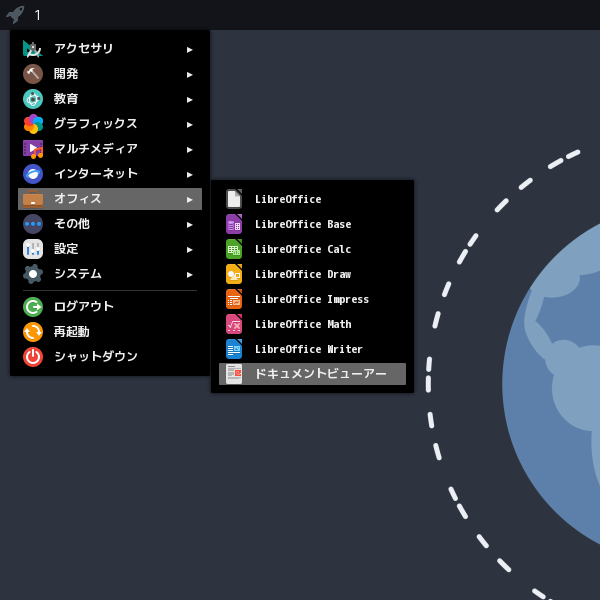
Task: Click the アクセサリ category icon
Action: click(33, 49)
